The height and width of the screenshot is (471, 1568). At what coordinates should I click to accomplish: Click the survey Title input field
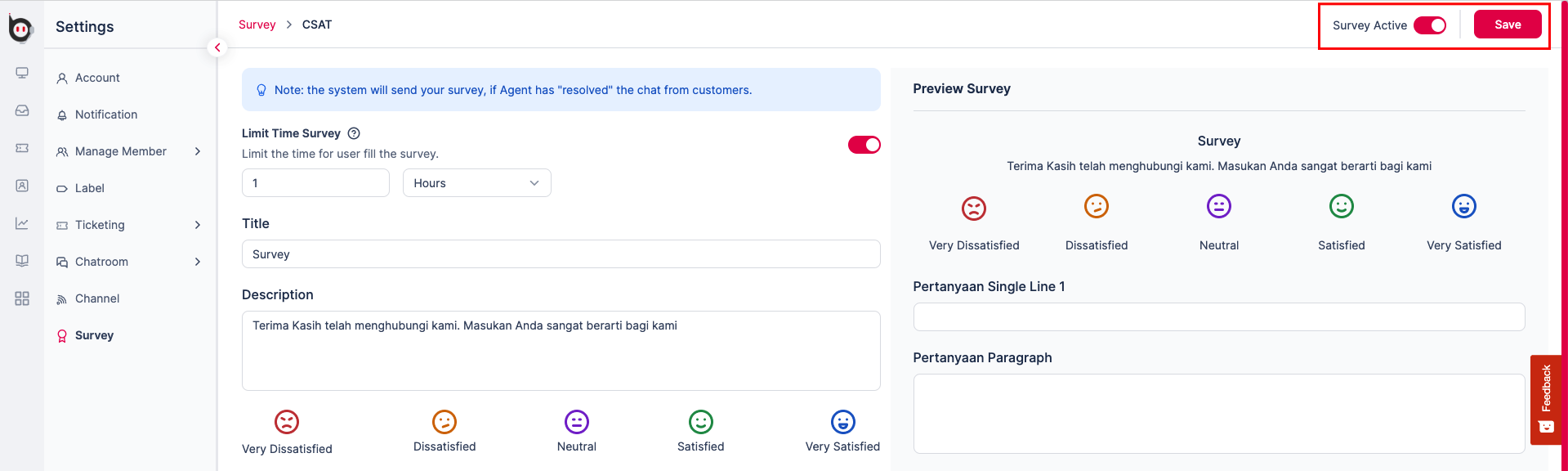tap(561, 254)
